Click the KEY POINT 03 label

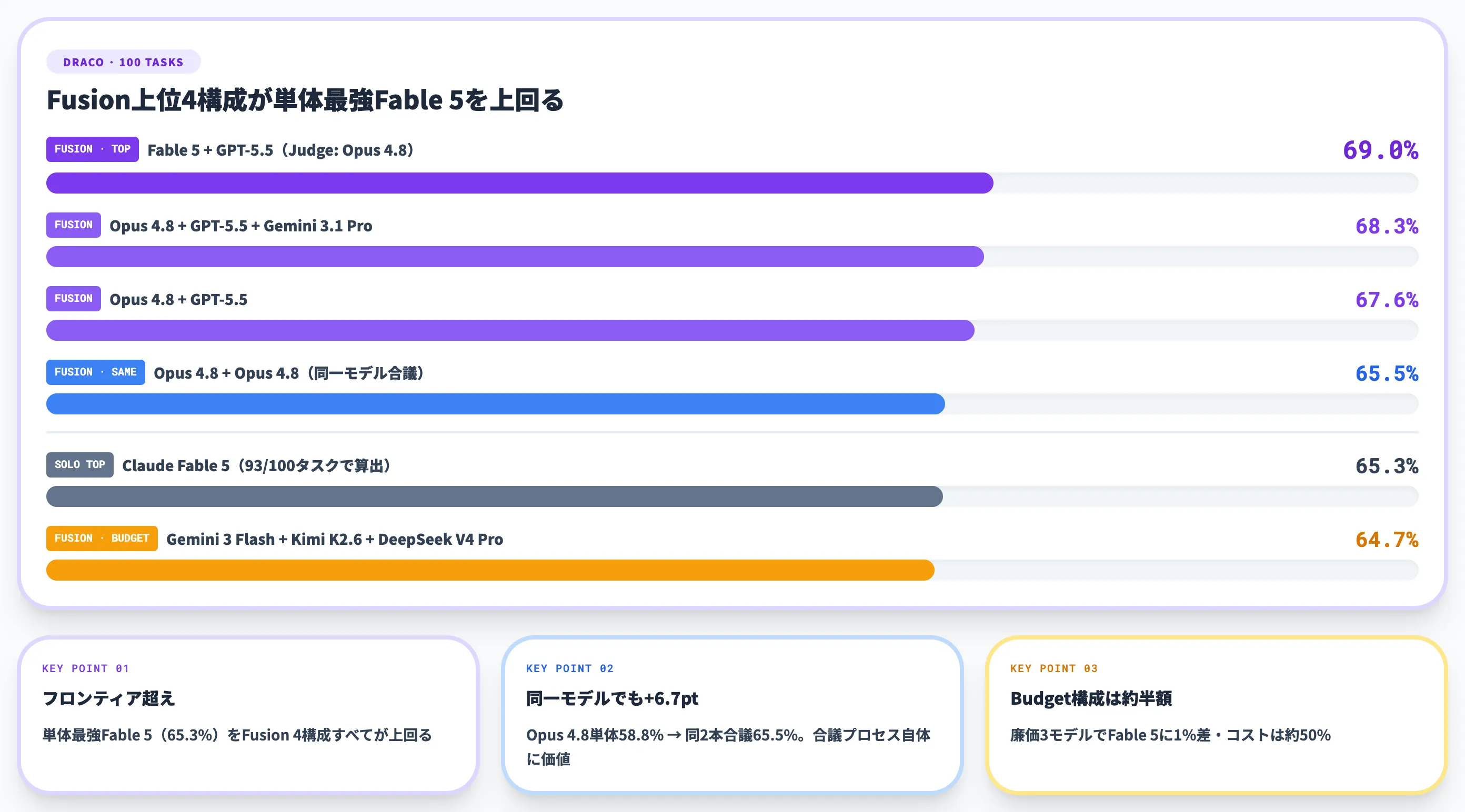1054,668
